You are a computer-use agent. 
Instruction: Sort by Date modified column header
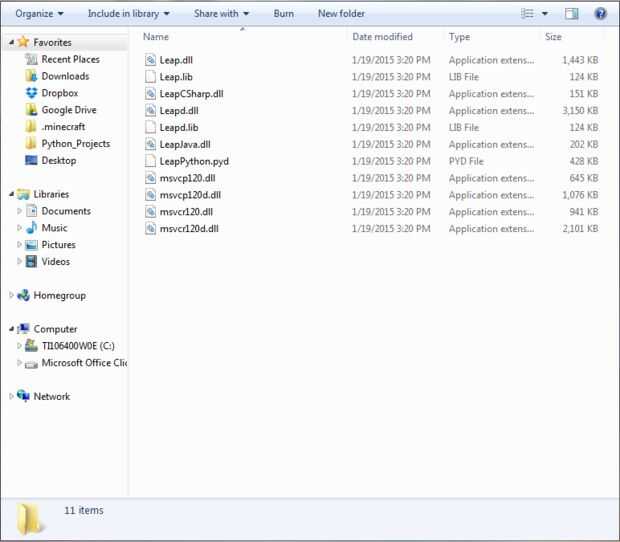click(x=382, y=37)
